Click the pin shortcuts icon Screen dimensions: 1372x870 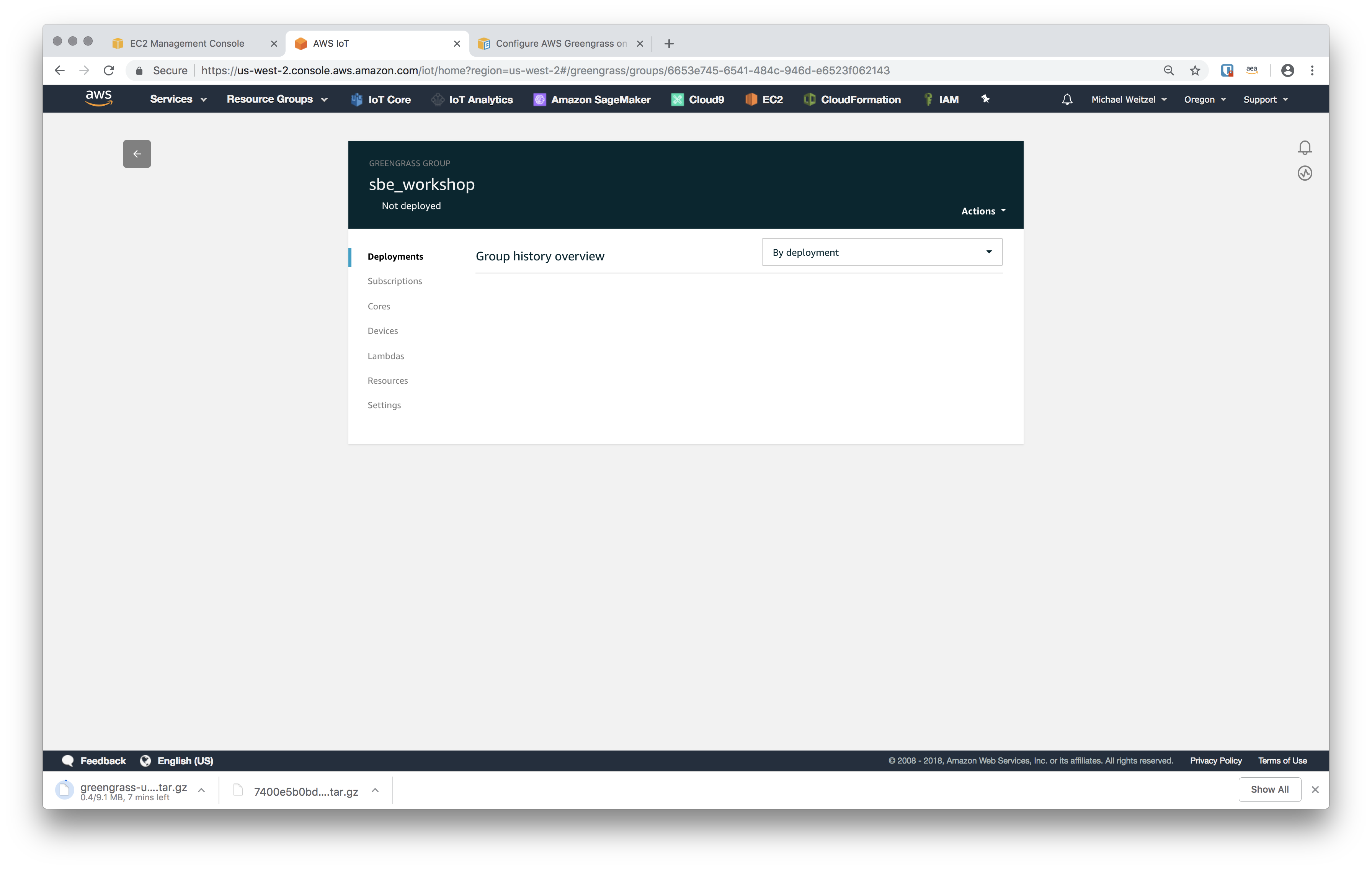click(x=985, y=99)
